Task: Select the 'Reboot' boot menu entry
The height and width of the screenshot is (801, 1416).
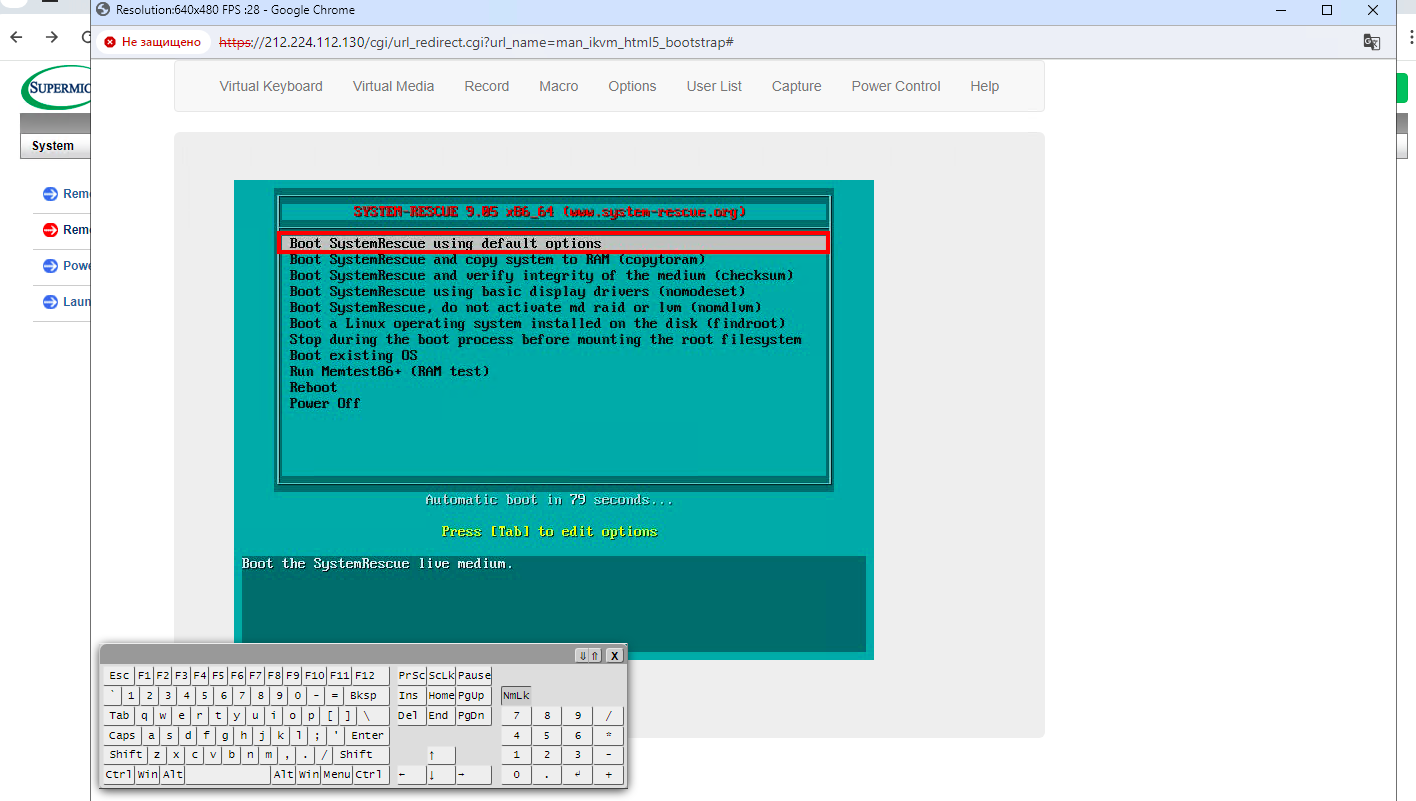Action: [x=313, y=387]
